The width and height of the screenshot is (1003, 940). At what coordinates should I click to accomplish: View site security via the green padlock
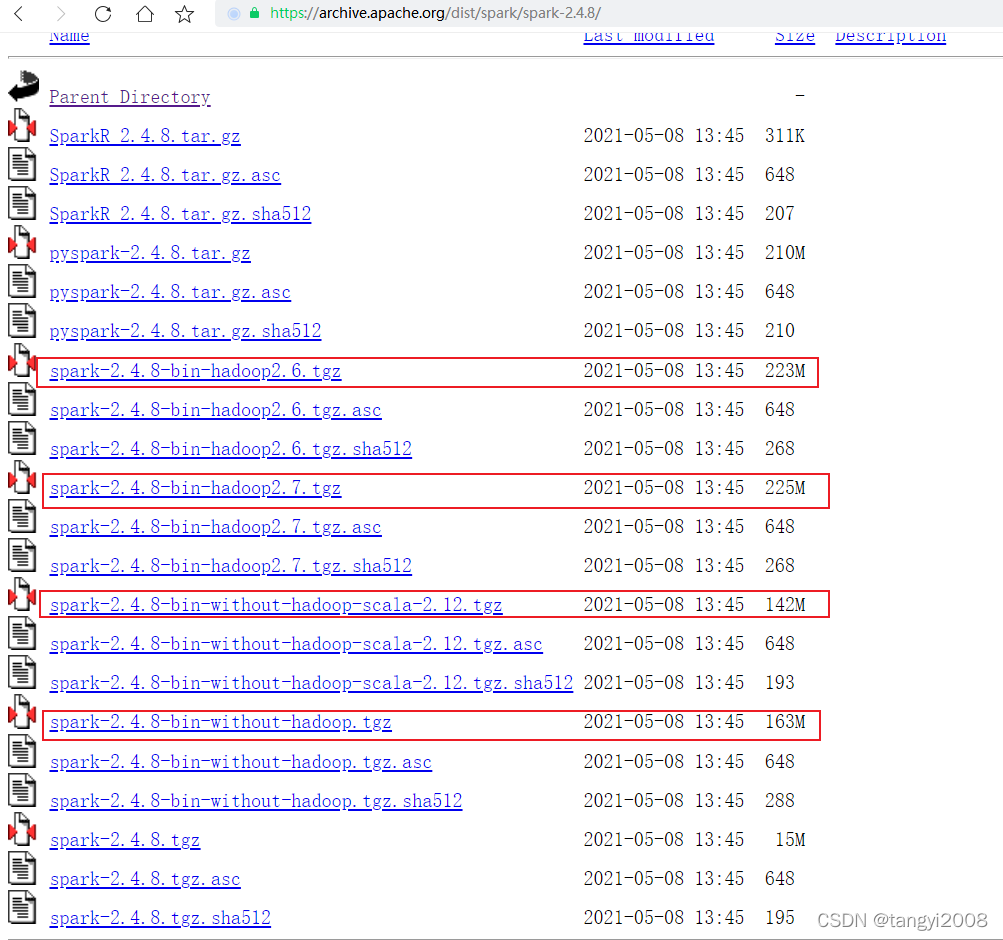[x=254, y=13]
